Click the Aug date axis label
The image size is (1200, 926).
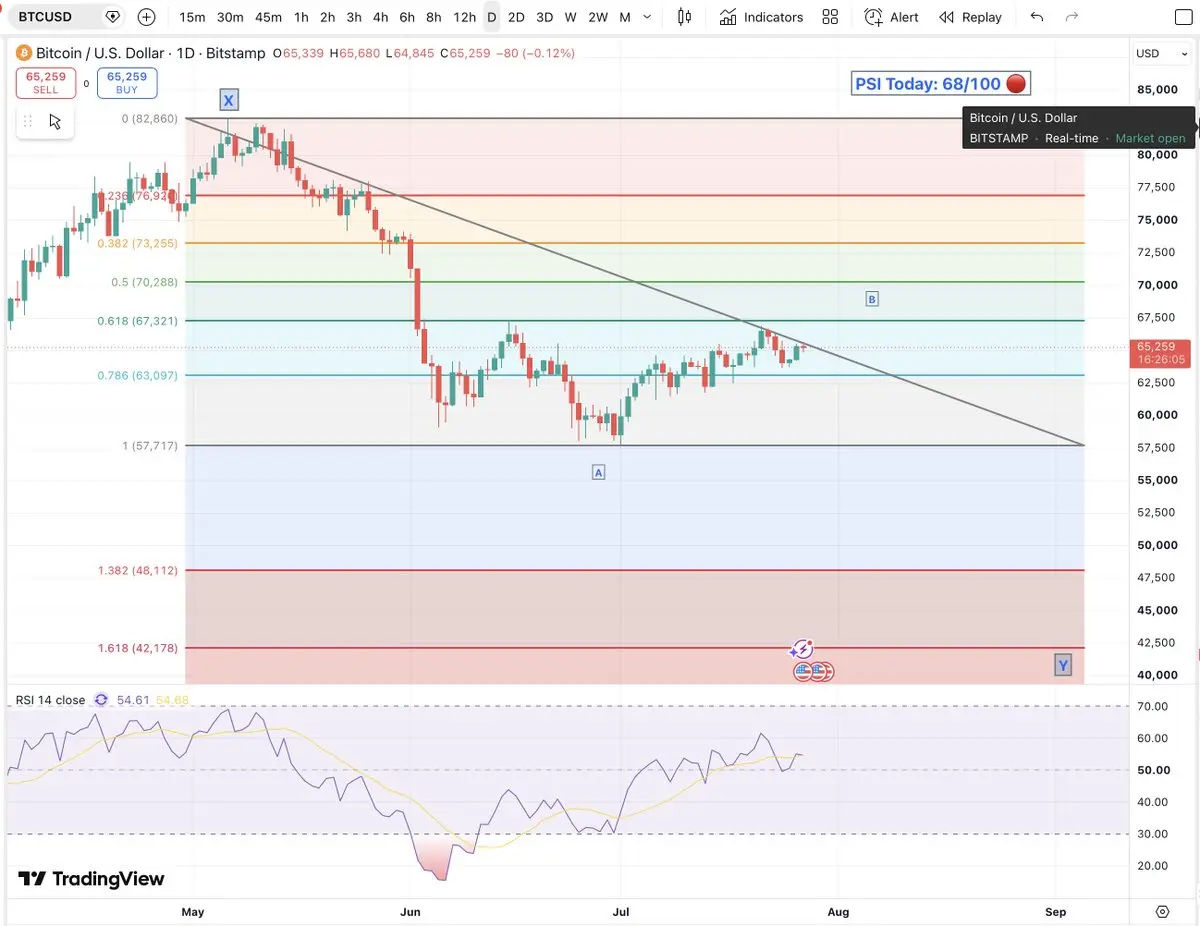coord(838,912)
